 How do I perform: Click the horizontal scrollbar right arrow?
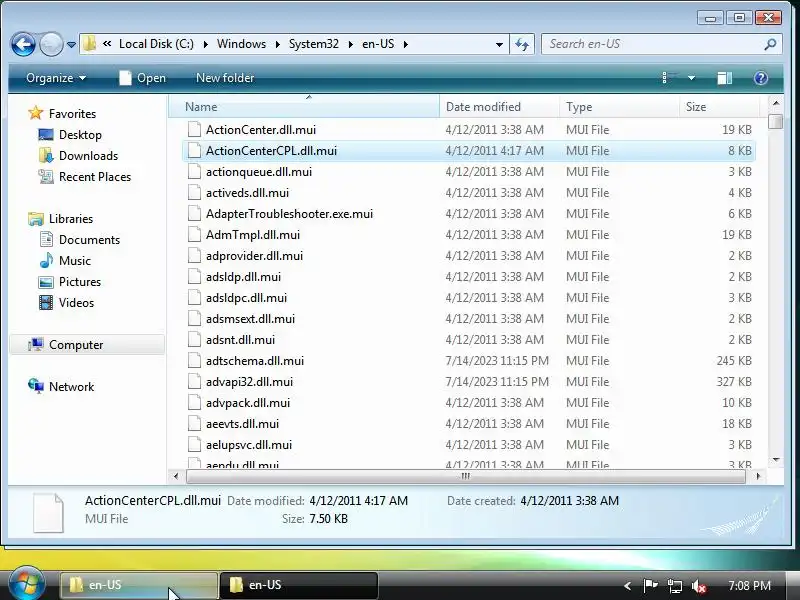[x=758, y=476]
